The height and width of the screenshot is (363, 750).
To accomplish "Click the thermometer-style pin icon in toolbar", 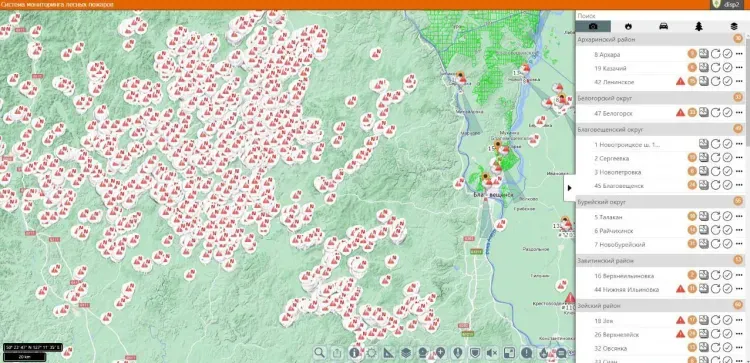I will [457, 353].
